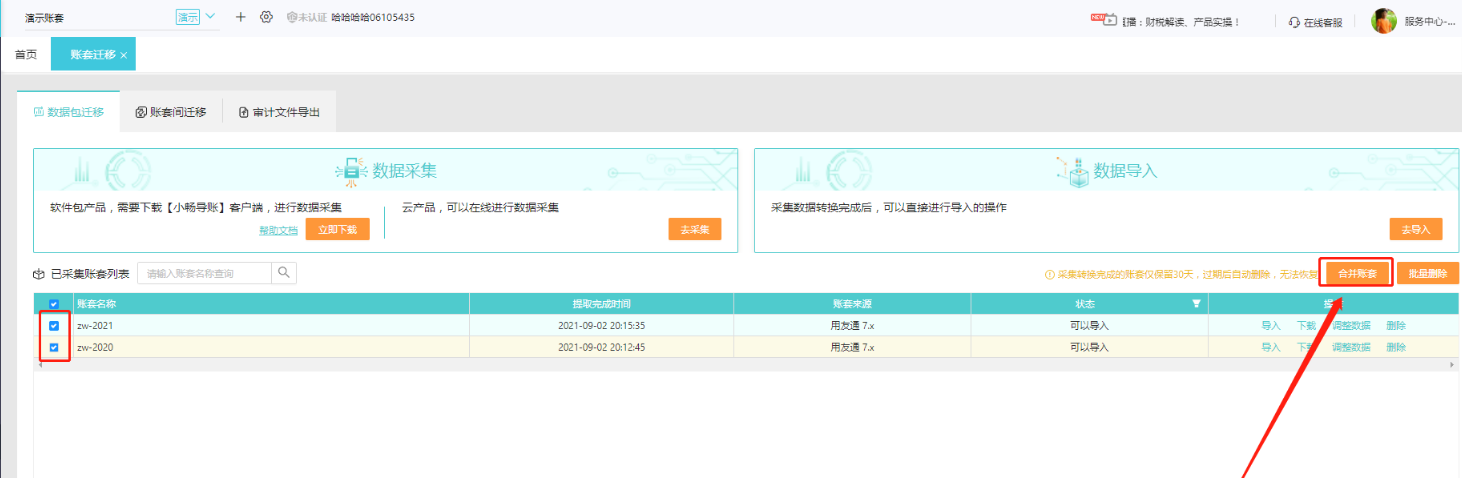
Task: Click the user avatar picture
Action: (x=1383, y=21)
